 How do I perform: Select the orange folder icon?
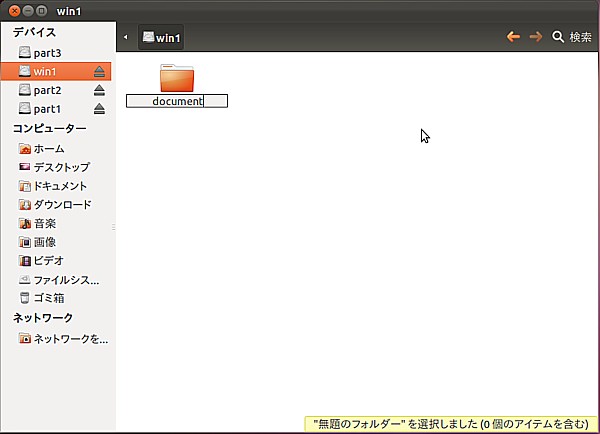(177, 78)
